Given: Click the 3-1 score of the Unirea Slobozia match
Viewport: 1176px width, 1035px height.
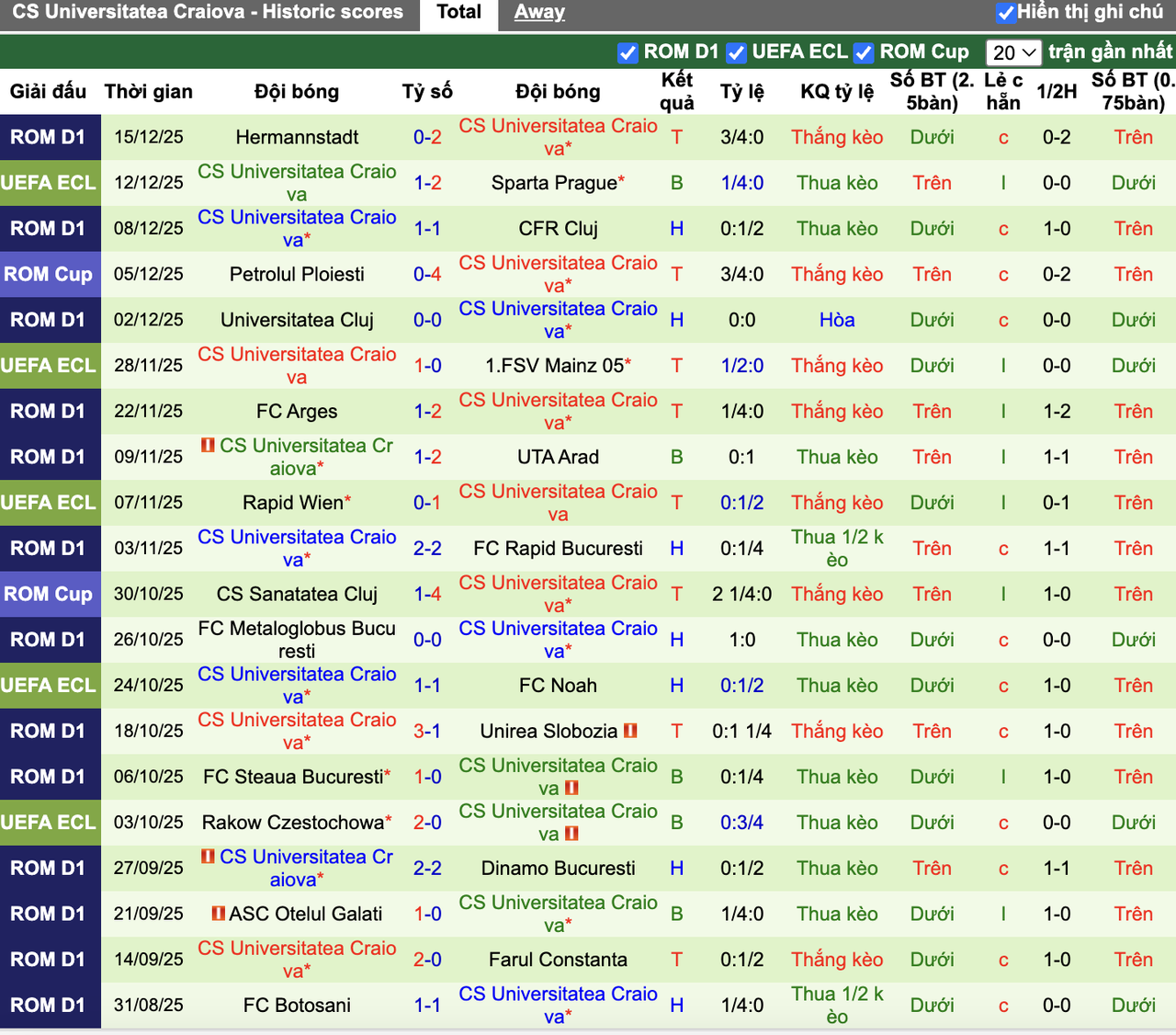Looking at the screenshot, I should pyautogui.click(x=427, y=732).
